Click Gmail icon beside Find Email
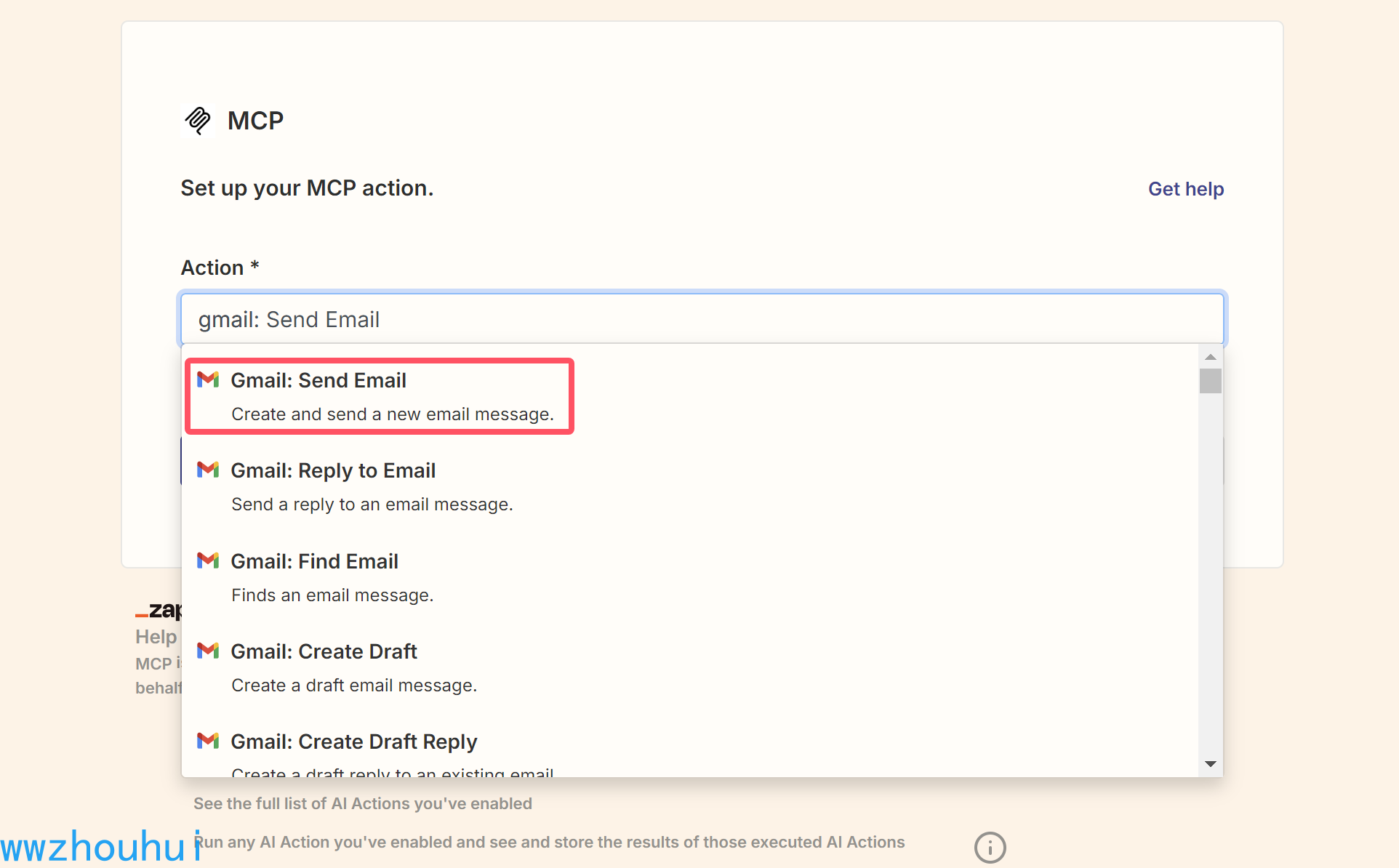This screenshot has height=868, width=1399. coord(208,560)
